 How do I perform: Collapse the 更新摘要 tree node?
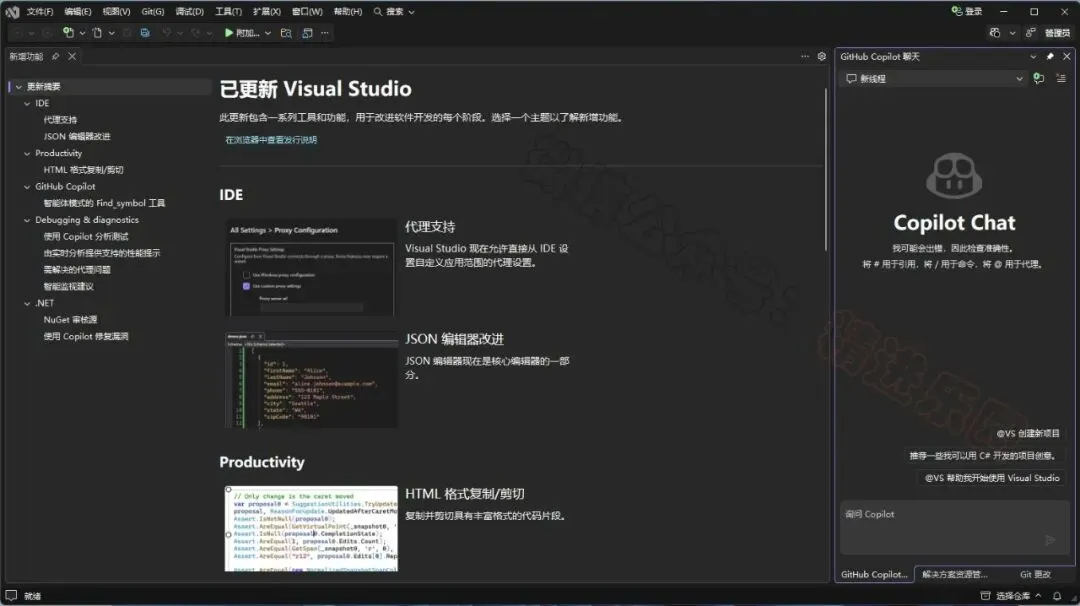(19, 87)
